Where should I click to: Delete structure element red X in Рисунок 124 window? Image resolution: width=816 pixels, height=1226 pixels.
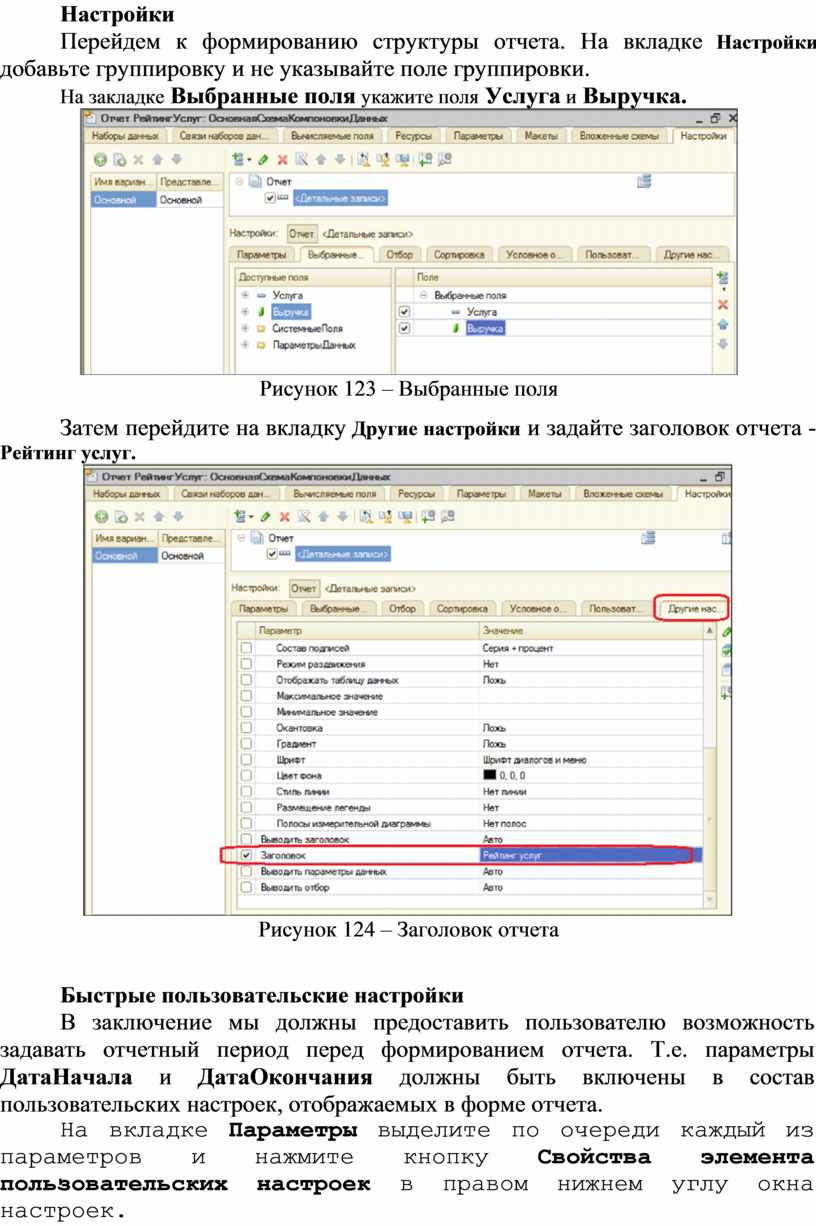283,516
